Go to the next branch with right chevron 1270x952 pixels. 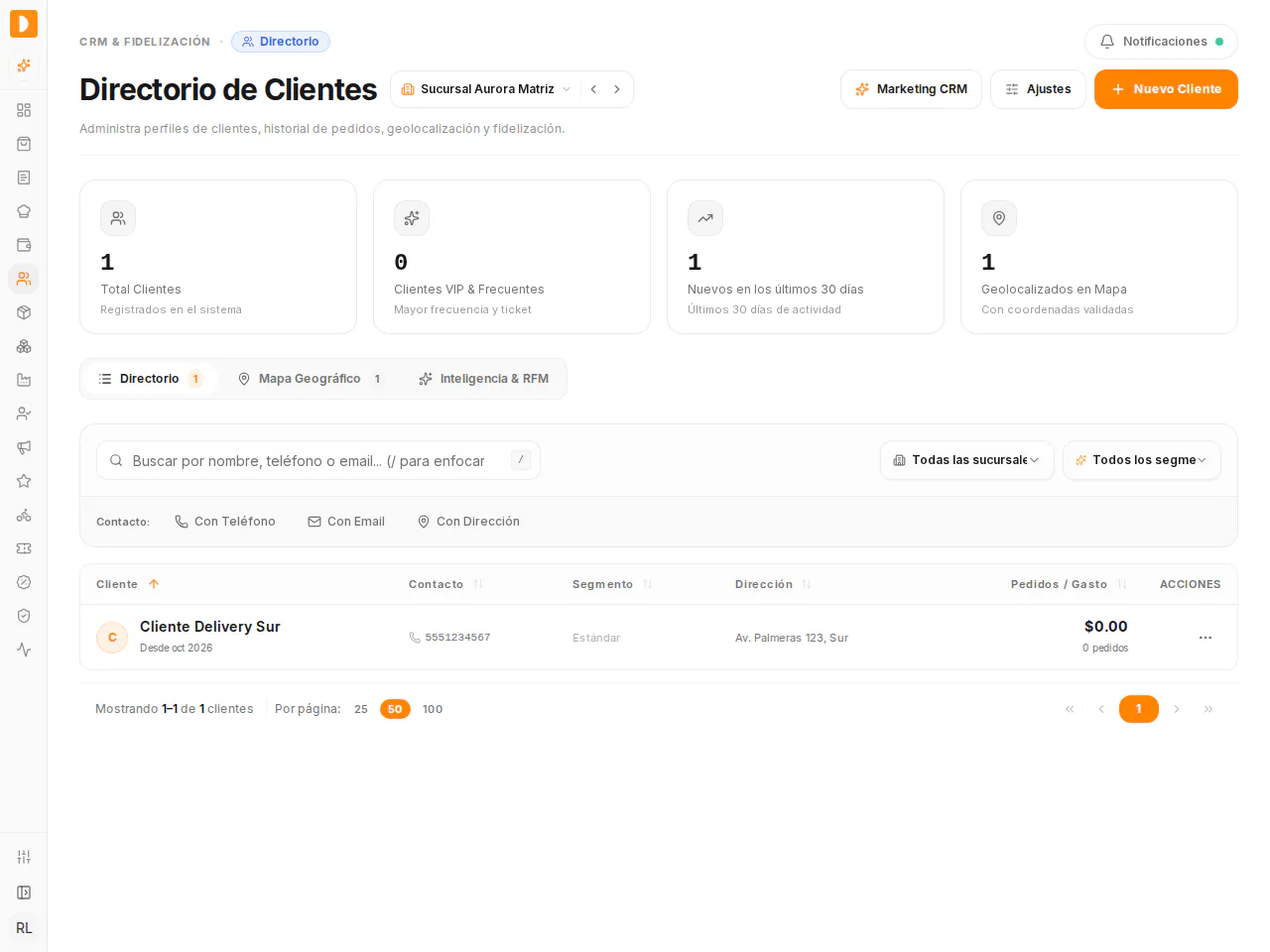[617, 89]
